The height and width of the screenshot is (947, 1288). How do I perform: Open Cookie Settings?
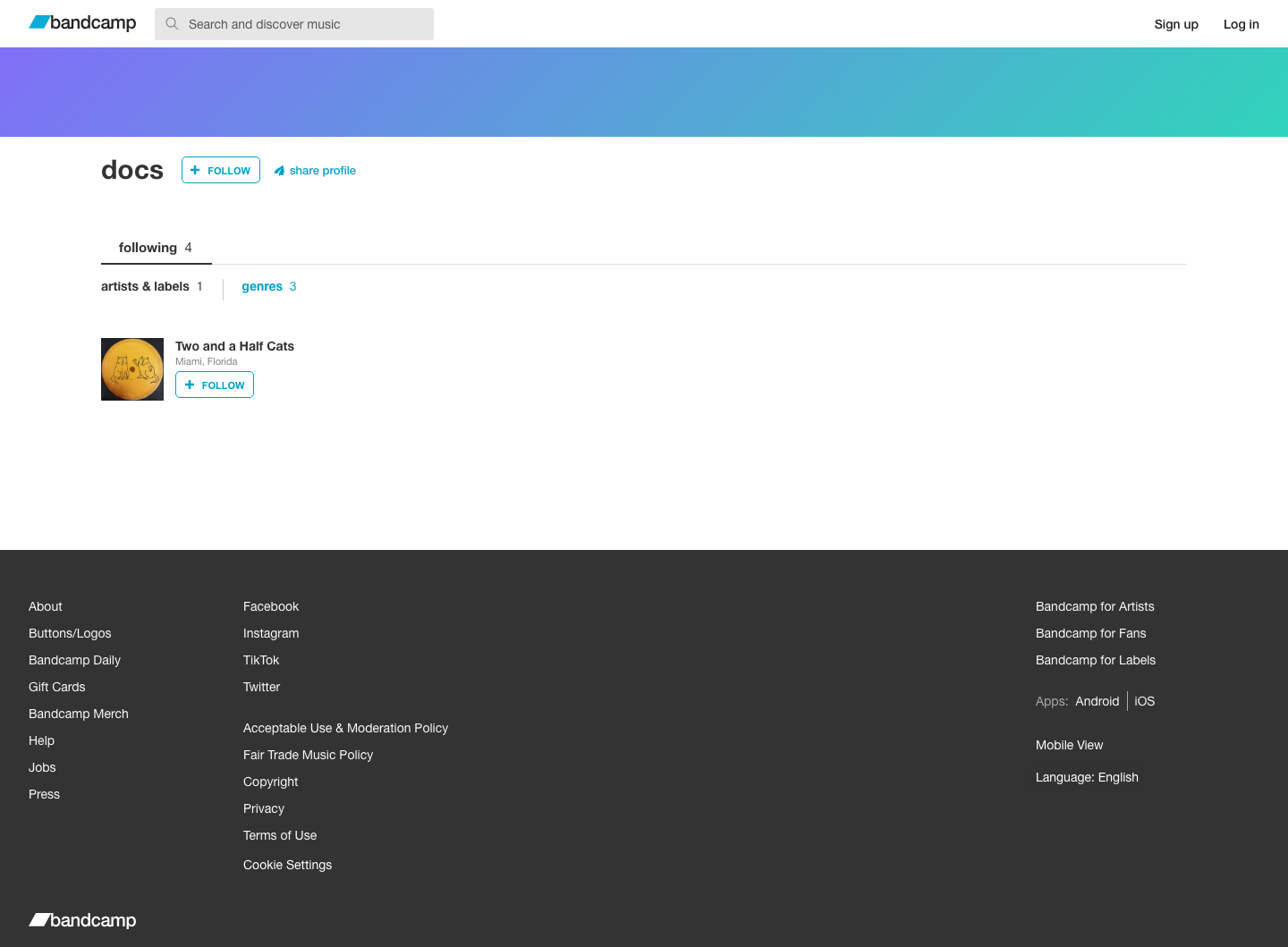287,865
